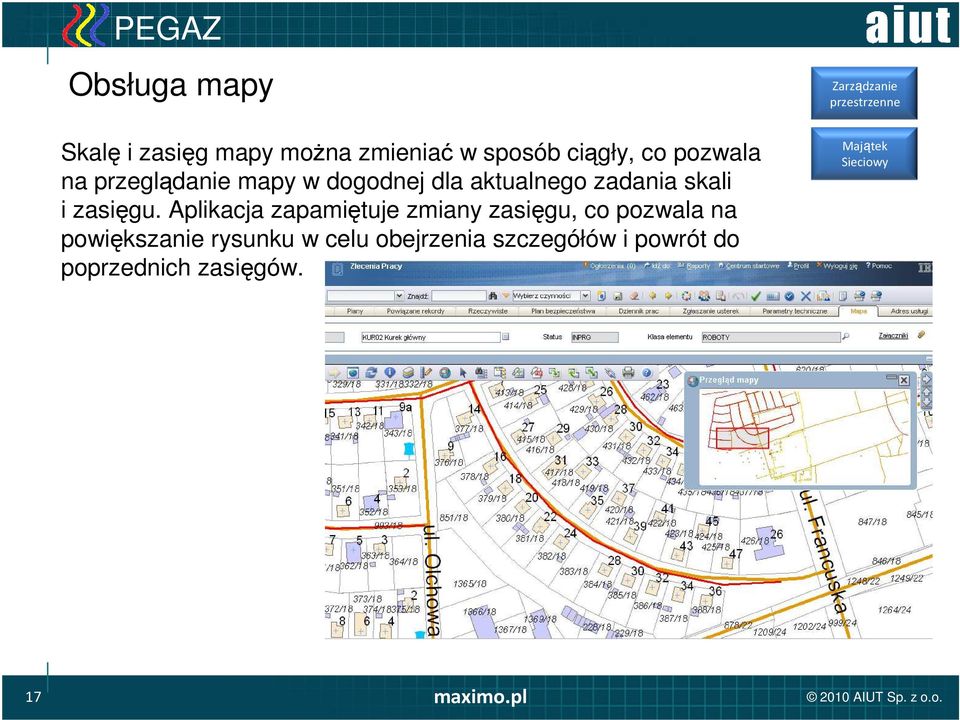Viewport: 960px width, 720px height.
Task: Click the last printer icon in the top toolbar
Action: [x=876, y=296]
